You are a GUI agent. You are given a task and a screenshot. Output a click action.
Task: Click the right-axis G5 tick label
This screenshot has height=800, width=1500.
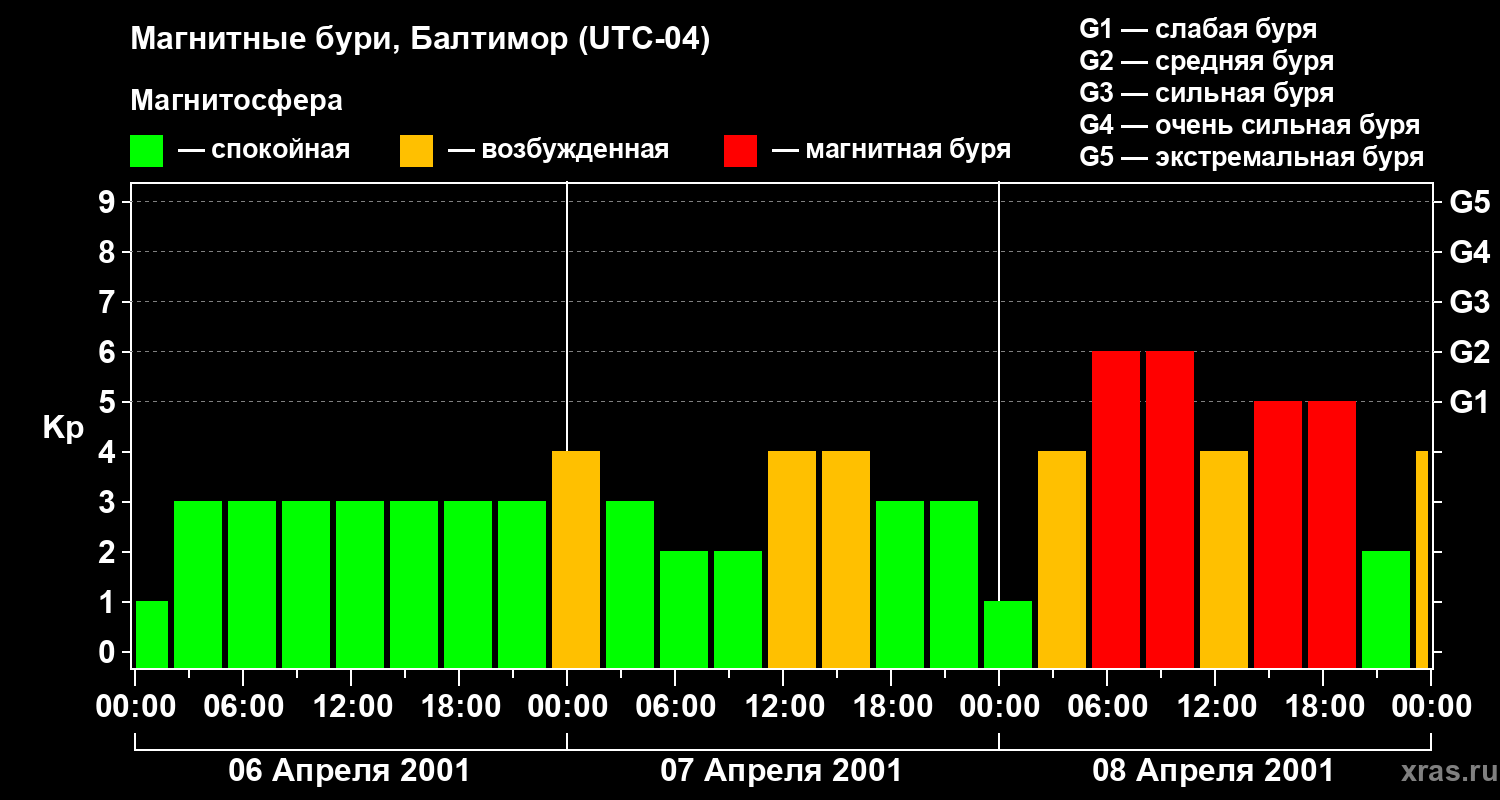click(1469, 202)
